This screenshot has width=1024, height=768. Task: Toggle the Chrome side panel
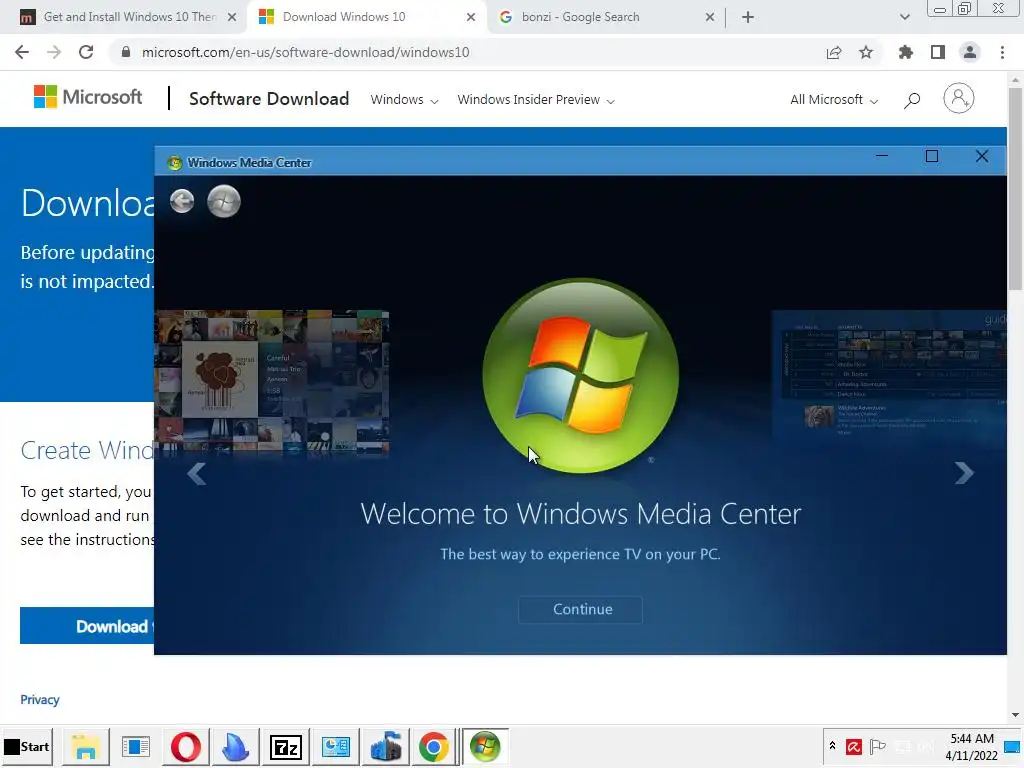938,52
